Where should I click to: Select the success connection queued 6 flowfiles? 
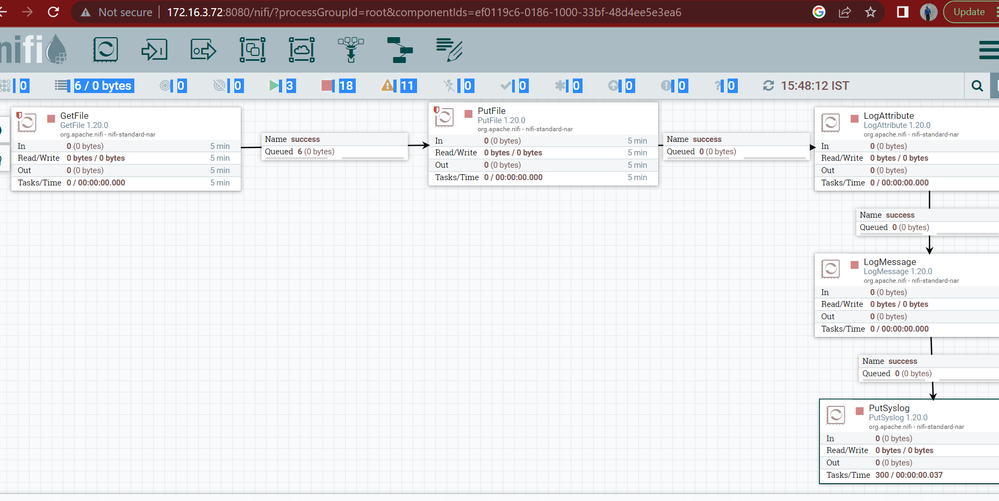[334, 146]
